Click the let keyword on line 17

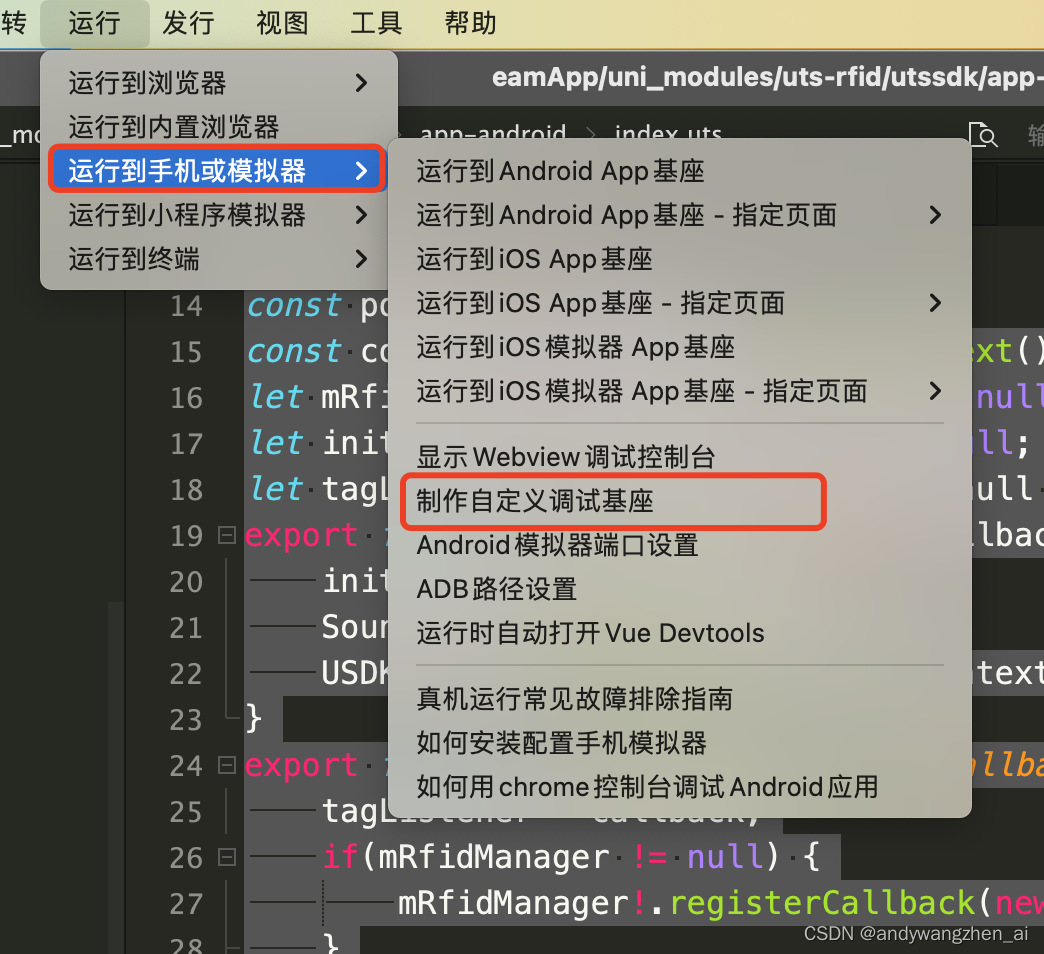[276, 443]
